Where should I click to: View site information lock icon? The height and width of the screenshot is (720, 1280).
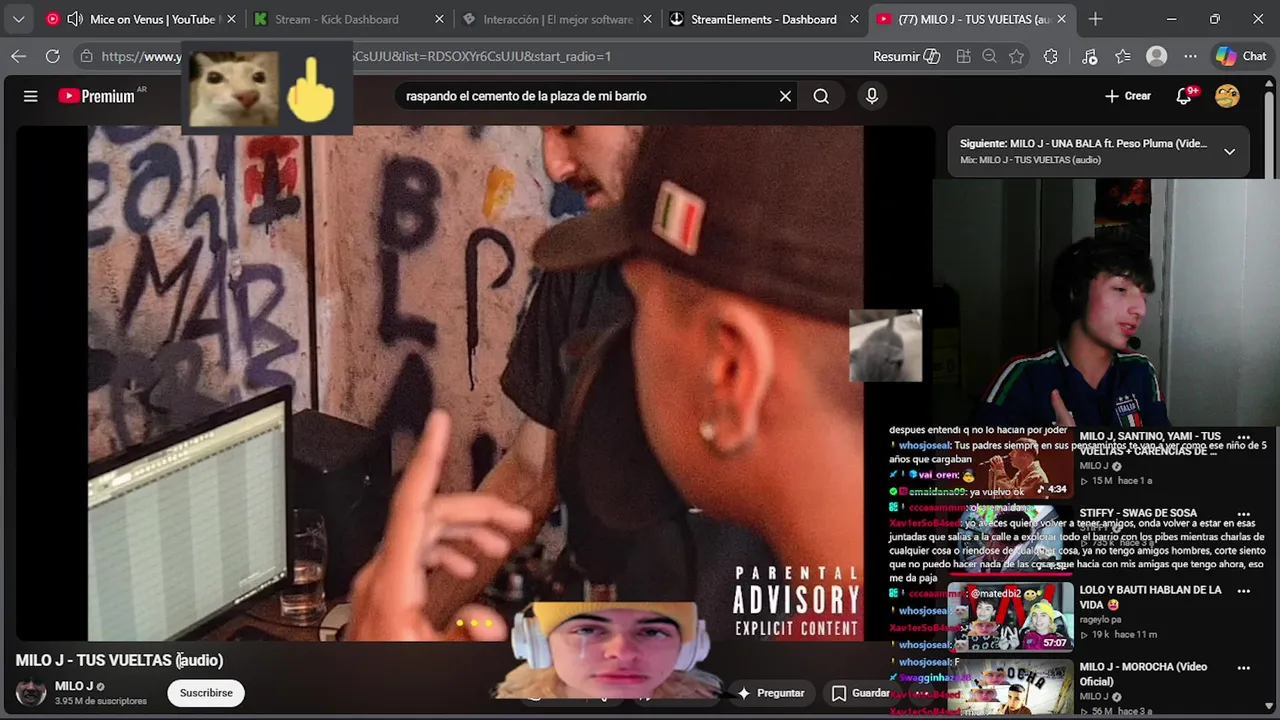pyautogui.click(x=86, y=56)
